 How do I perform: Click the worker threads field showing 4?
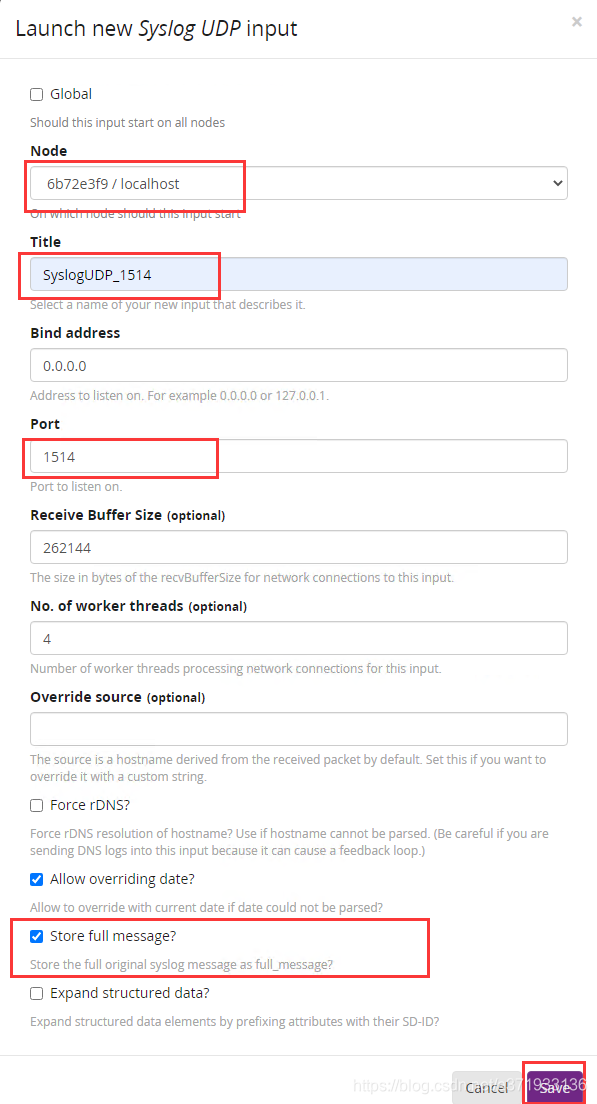tap(300, 638)
